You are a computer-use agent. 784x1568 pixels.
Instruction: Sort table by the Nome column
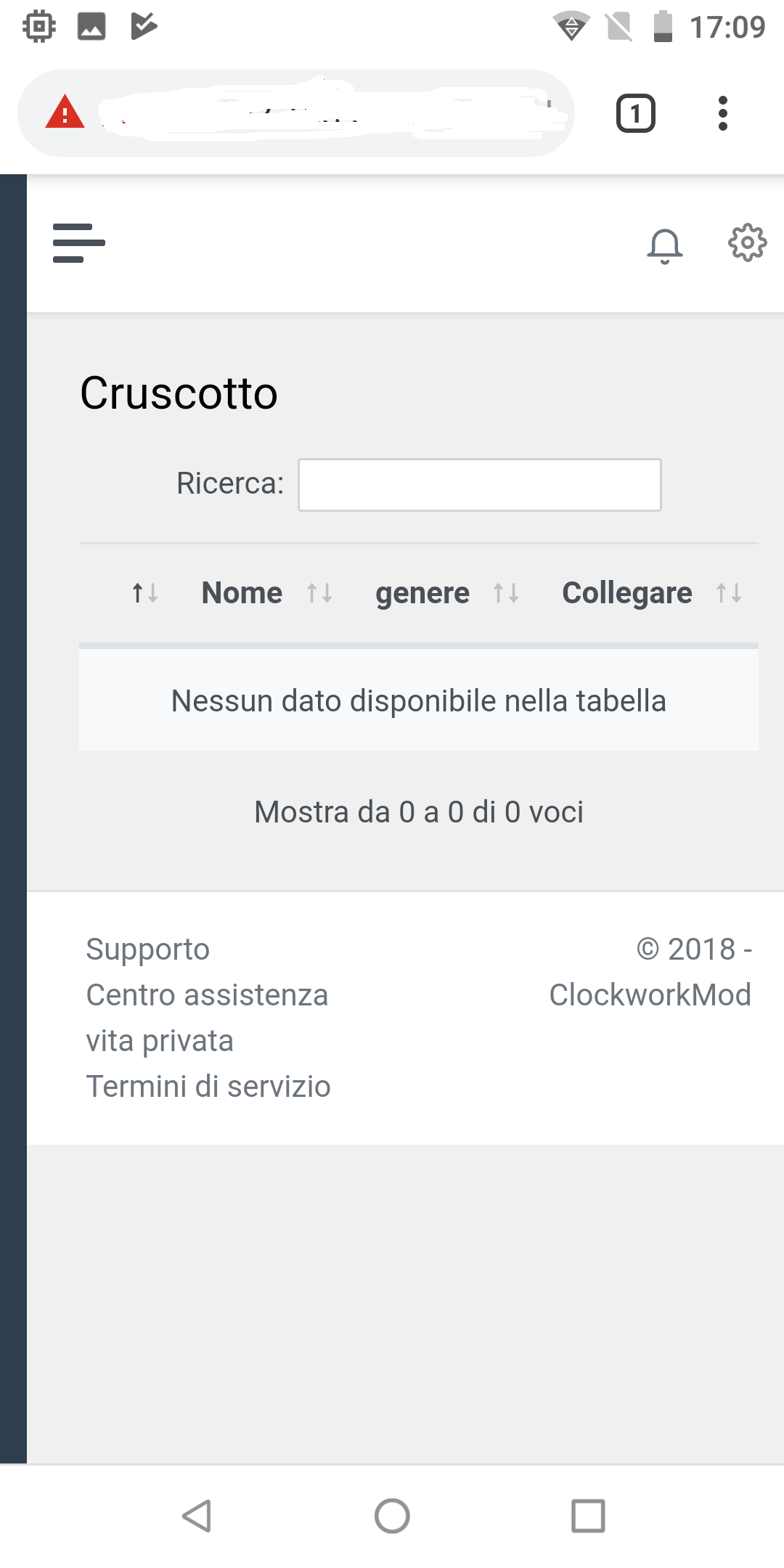(242, 593)
